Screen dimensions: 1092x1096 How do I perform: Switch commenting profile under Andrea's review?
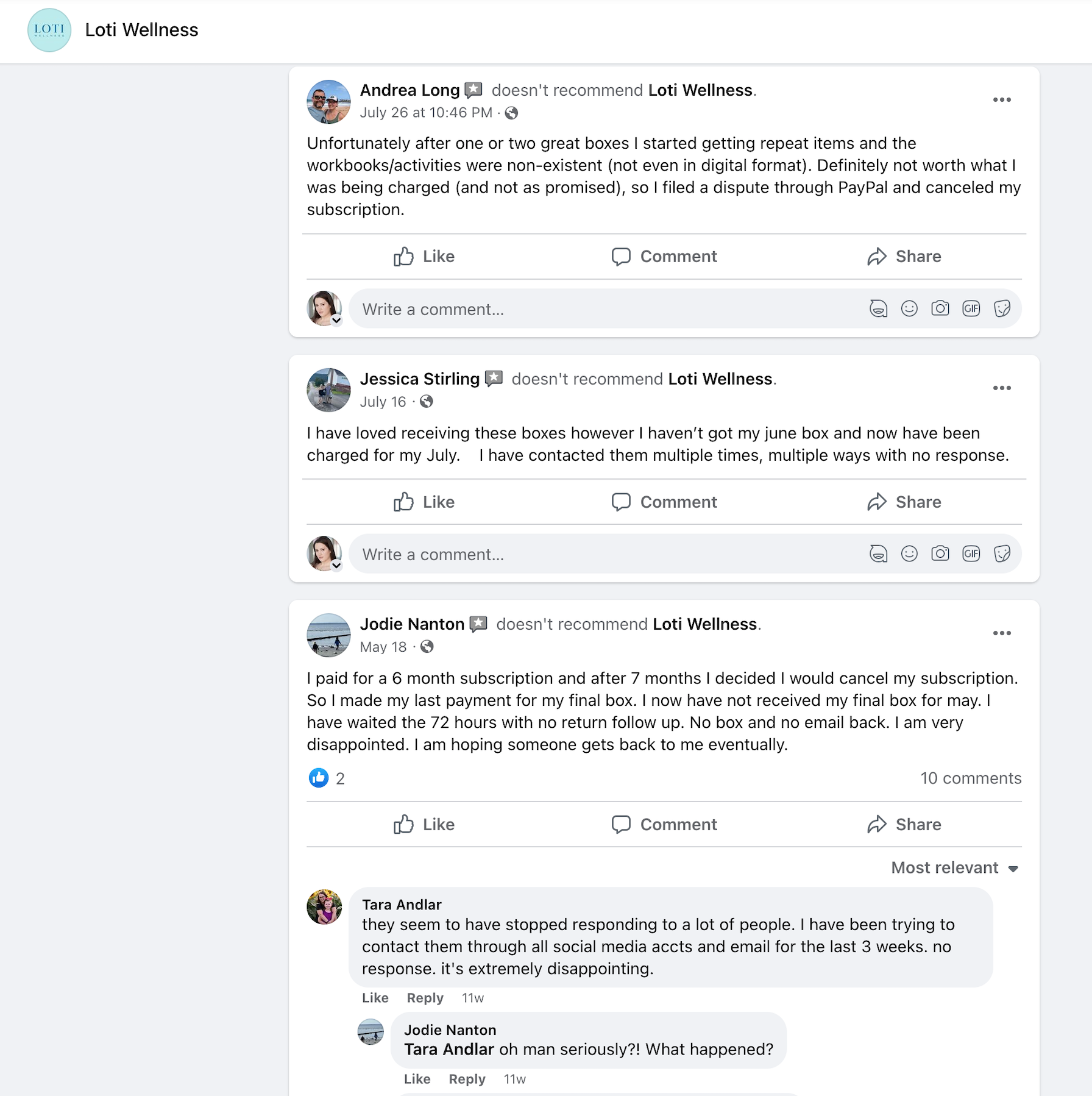click(336, 320)
